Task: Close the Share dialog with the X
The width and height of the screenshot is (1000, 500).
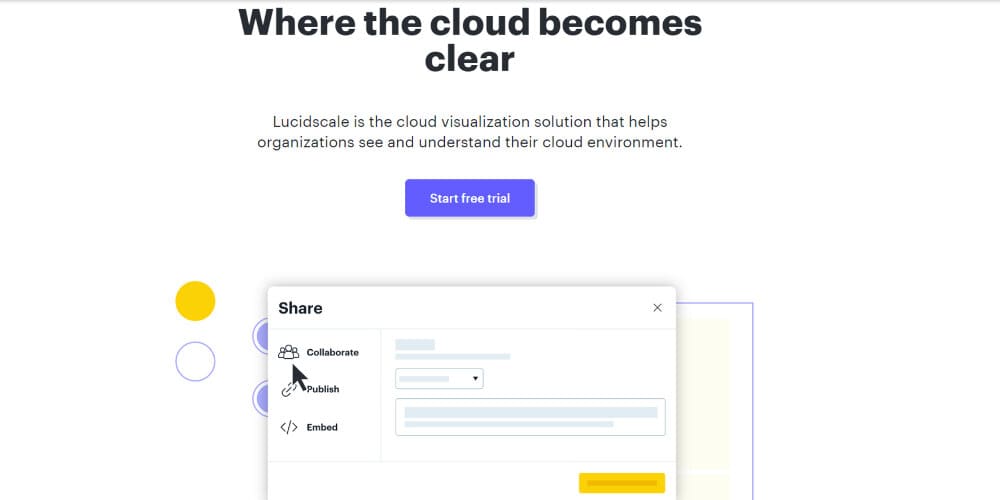Action: pos(658,308)
